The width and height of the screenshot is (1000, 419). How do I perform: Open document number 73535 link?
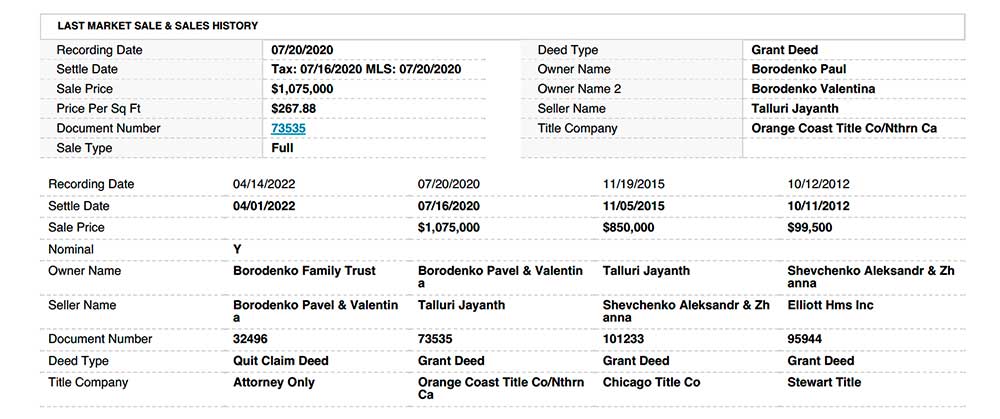click(288, 128)
